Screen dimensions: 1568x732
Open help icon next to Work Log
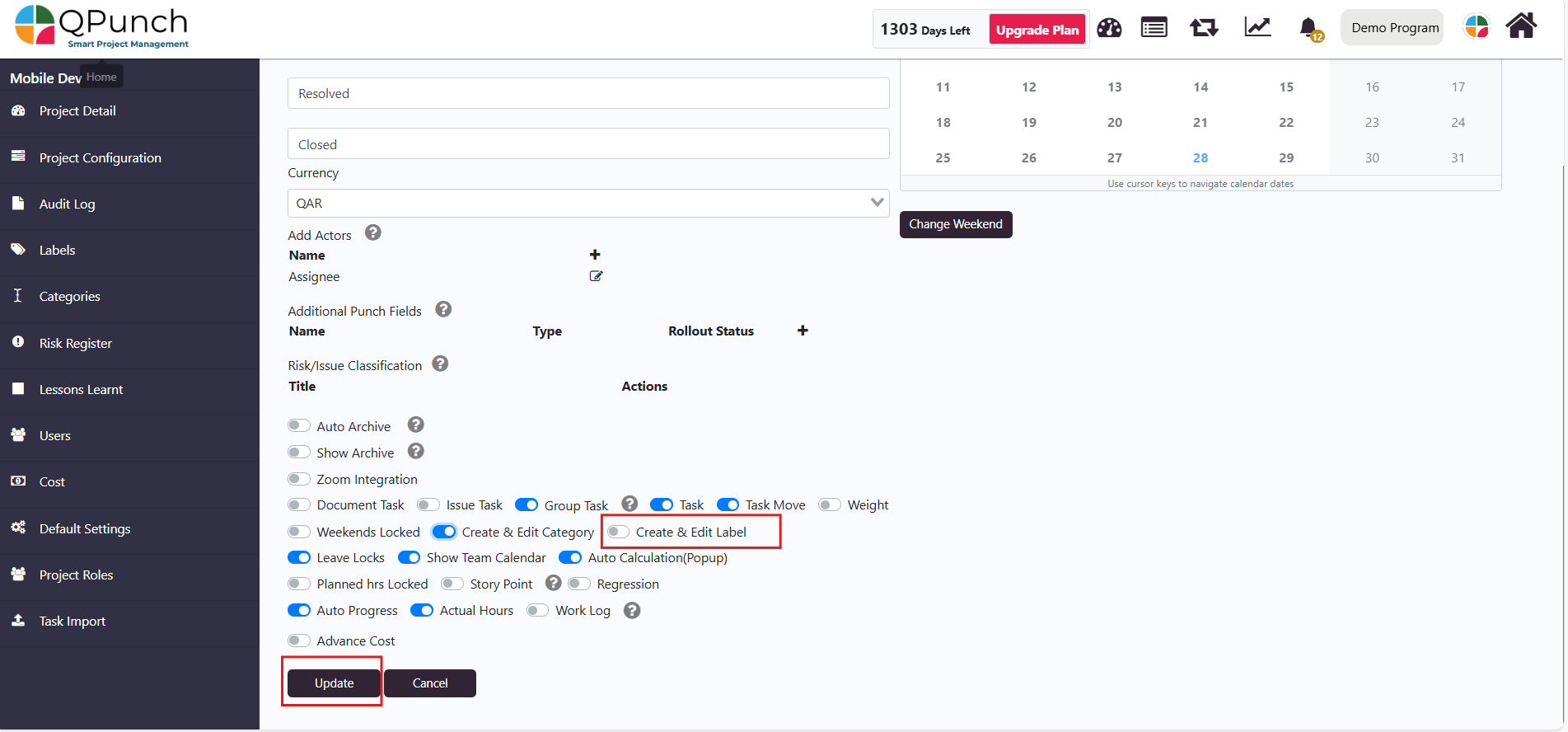632,611
